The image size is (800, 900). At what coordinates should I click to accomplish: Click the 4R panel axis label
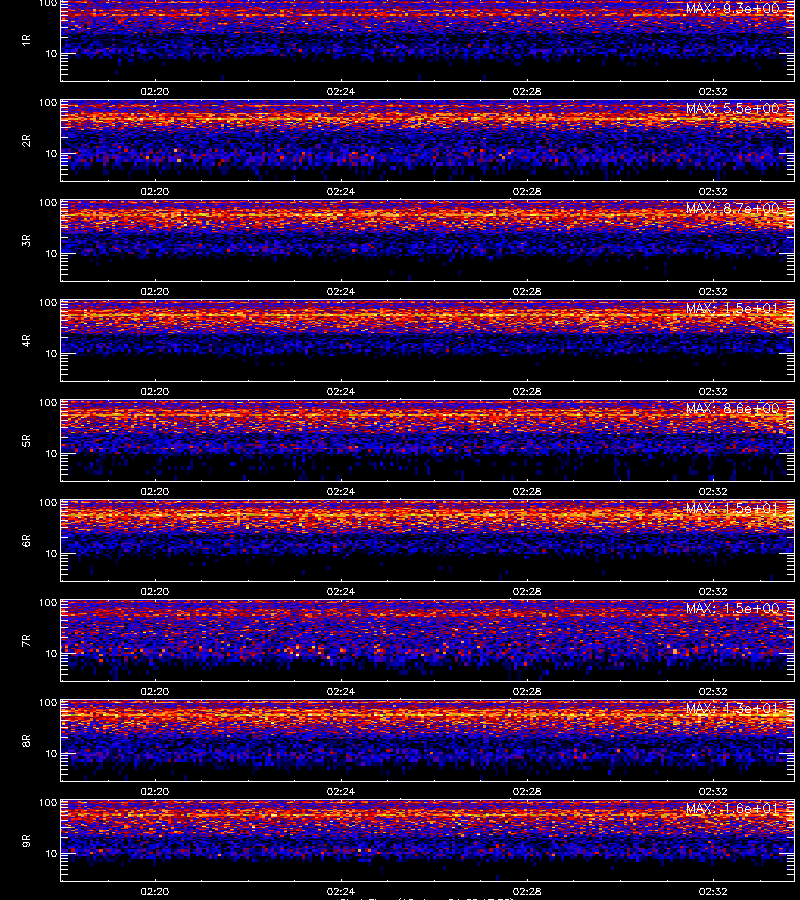[26, 340]
